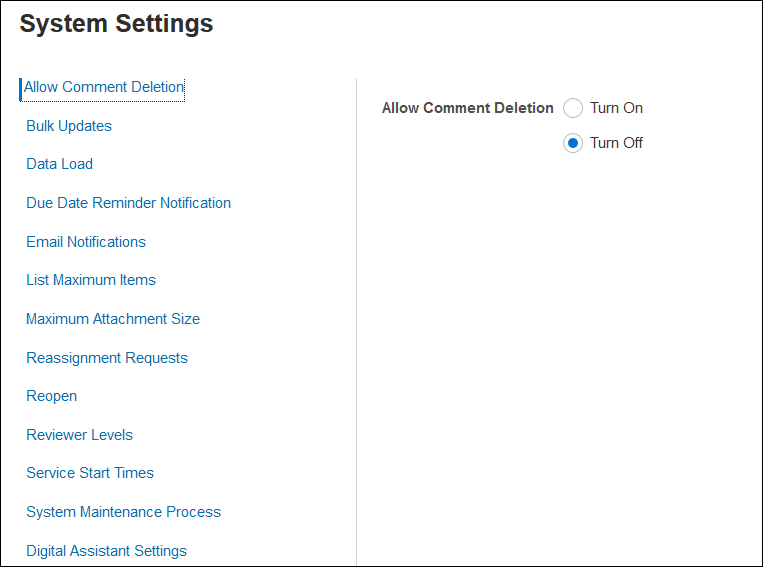The height and width of the screenshot is (567, 763).
Task: Click the System Settings page heading
Action: pyautogui.click(x=116, y=24)
